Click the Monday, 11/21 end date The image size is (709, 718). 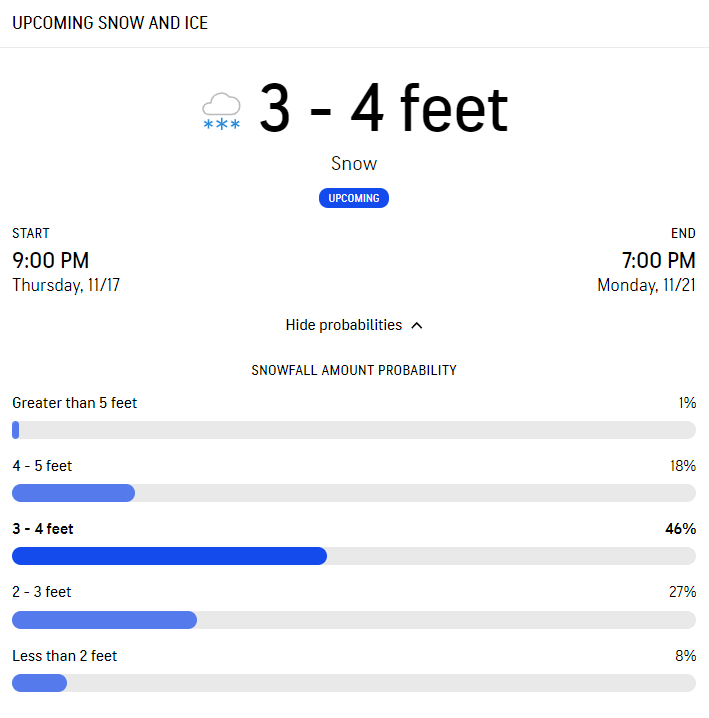pyautogui.click(x=646, y=285)
